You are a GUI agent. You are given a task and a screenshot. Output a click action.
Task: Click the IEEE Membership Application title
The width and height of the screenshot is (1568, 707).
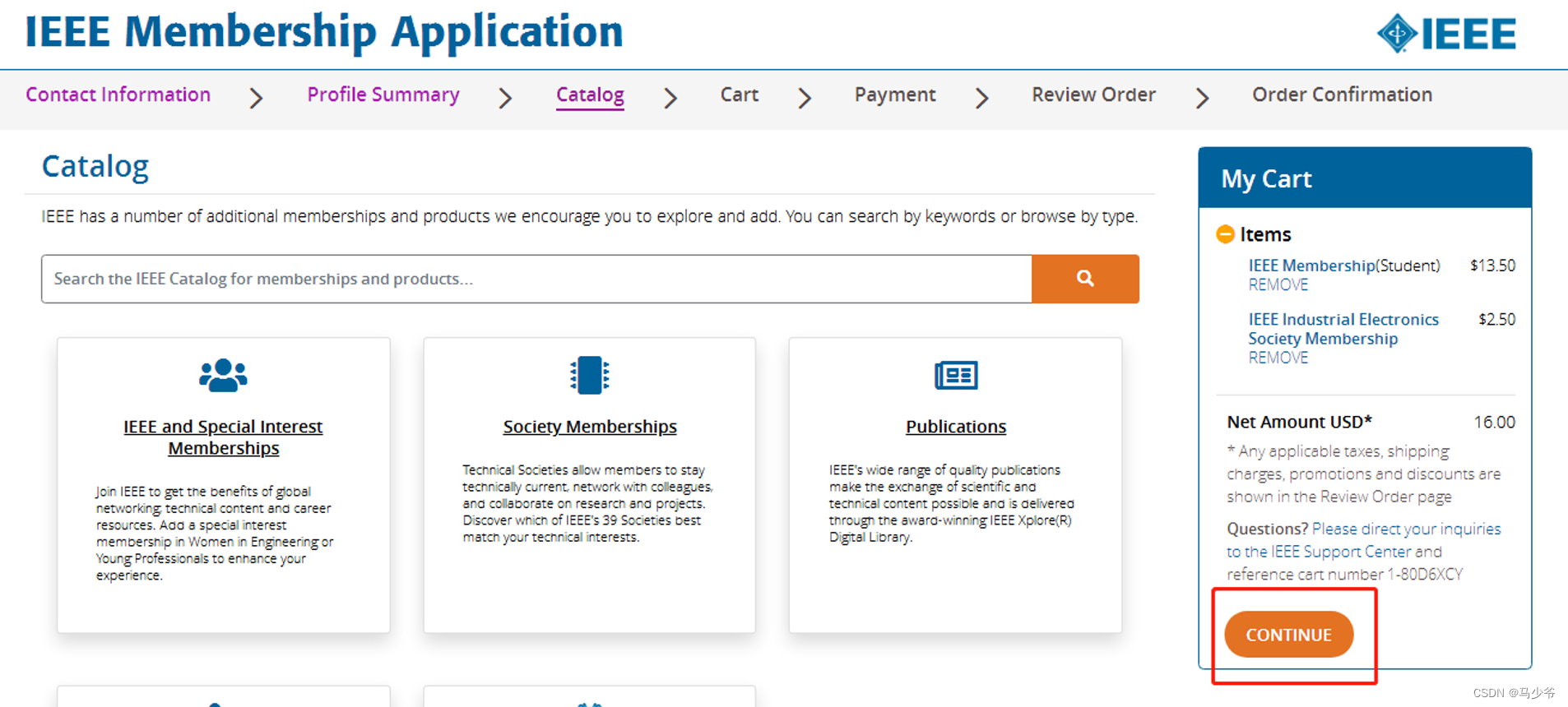(324, 32)
